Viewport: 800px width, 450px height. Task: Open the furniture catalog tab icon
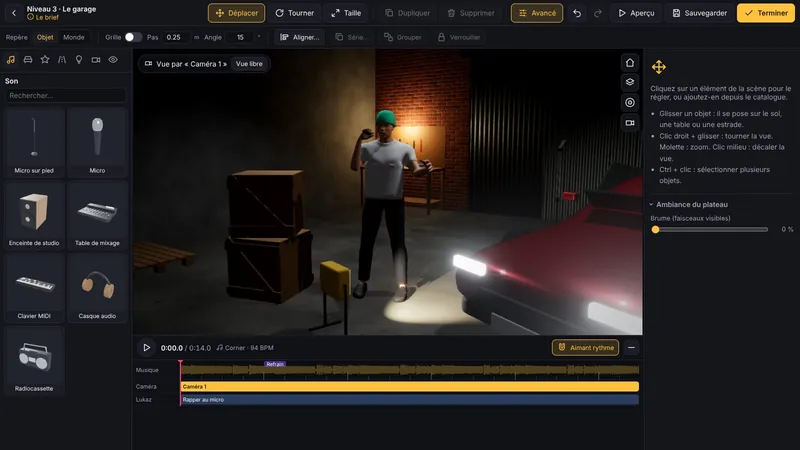point(28,60)
